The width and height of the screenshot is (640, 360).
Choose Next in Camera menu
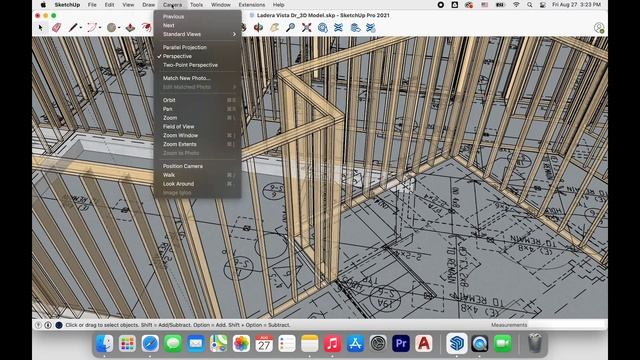(198, 25)
